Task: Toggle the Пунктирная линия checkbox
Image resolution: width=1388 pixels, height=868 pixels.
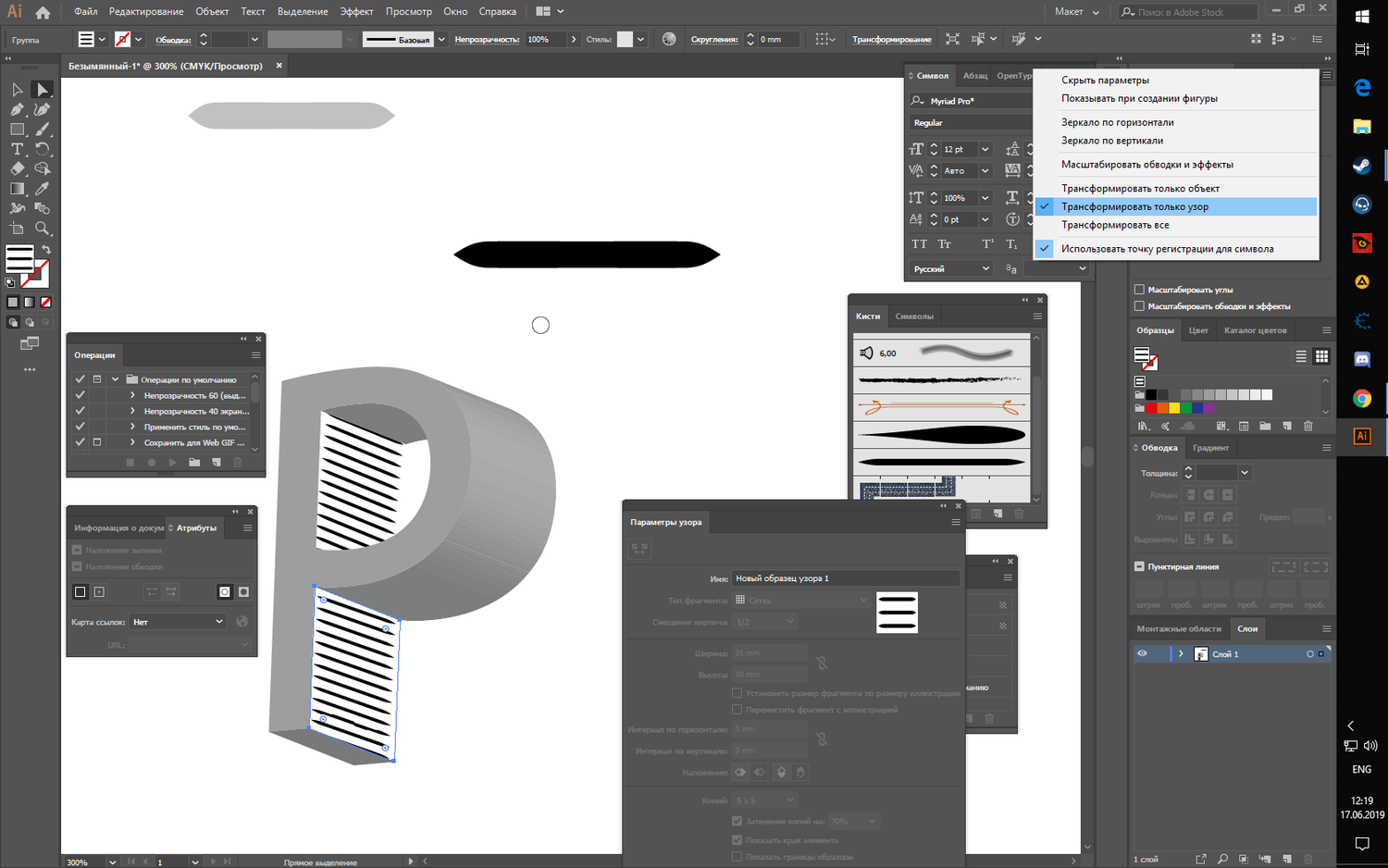Action: pos(1139,566)
